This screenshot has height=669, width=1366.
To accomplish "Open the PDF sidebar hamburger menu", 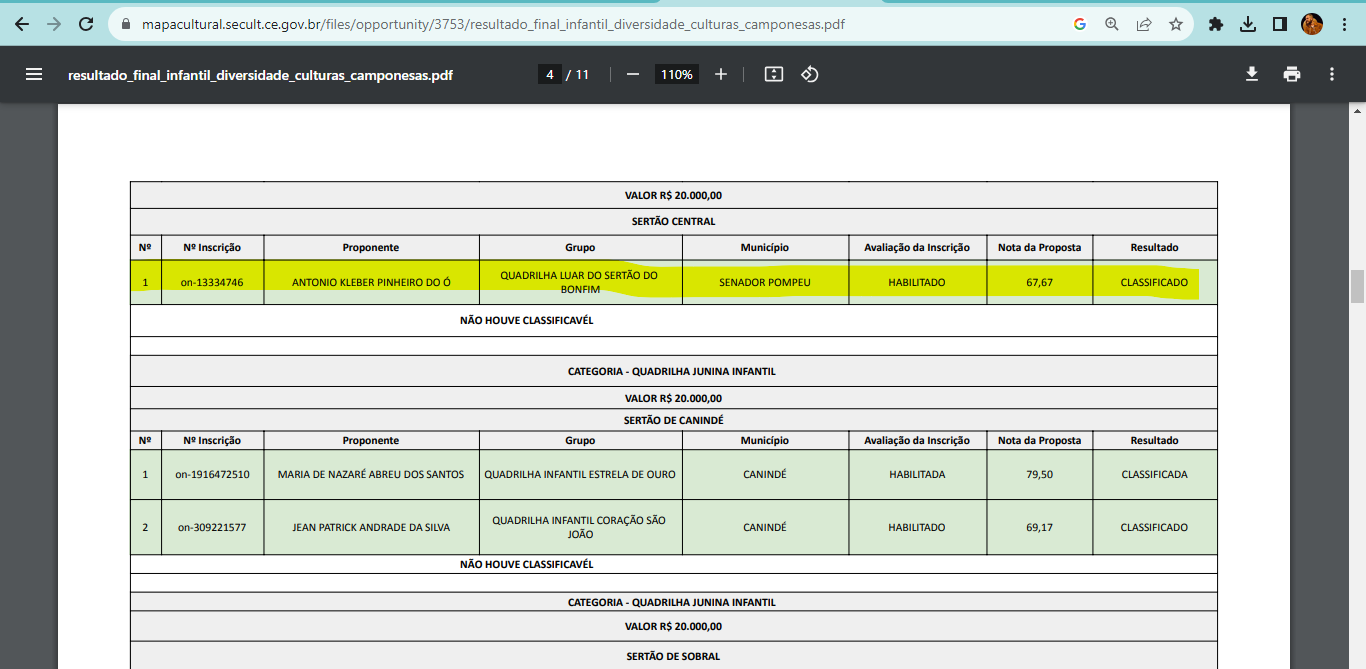I will pyautogui.click(x=34, y=74).
